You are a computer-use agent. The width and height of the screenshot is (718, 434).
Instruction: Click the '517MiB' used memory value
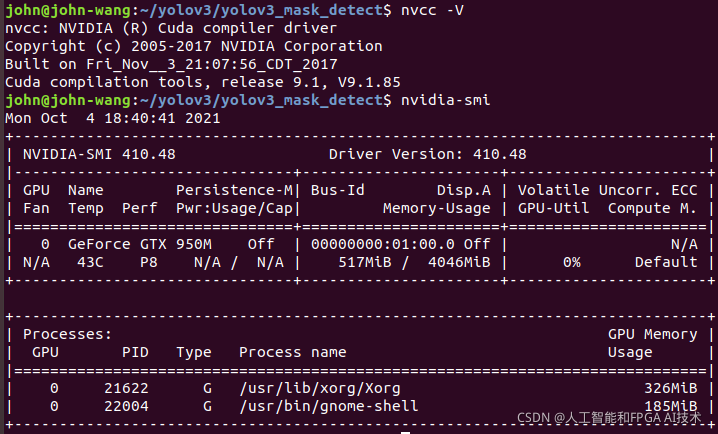tap(365, 262)
